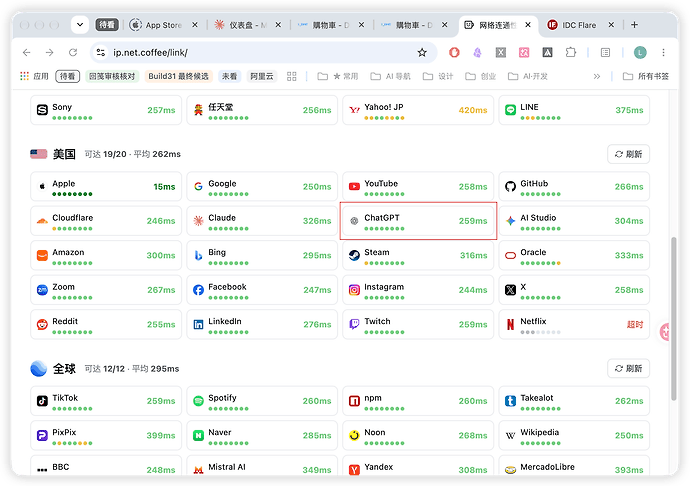Show hidden bookmarks with double chevron

click(597, 76)
